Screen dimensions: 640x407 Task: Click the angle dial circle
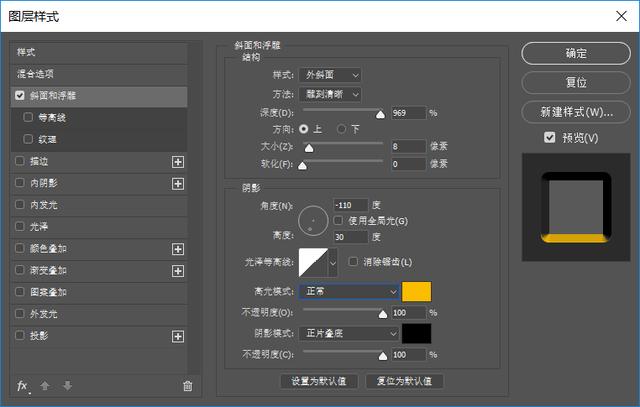[313, 221]
